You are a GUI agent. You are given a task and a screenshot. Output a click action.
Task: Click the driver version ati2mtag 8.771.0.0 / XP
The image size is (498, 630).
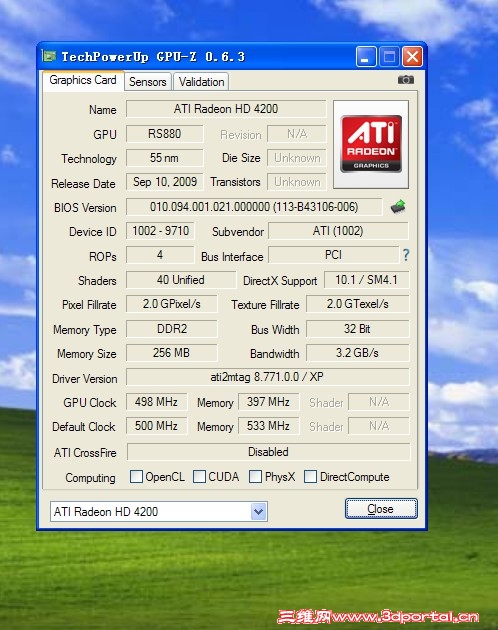coord(268,377)
